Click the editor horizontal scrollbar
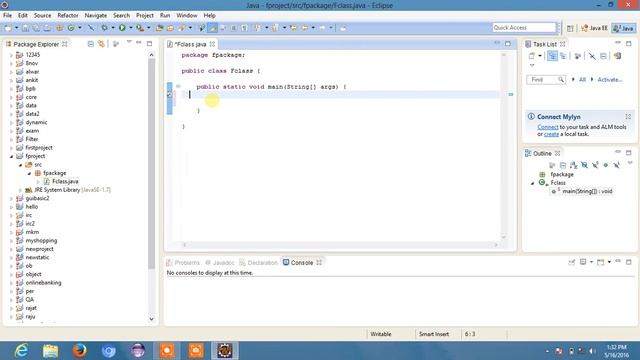The width and height of the screenshot is (640, 360). click(x=340, y=245)
